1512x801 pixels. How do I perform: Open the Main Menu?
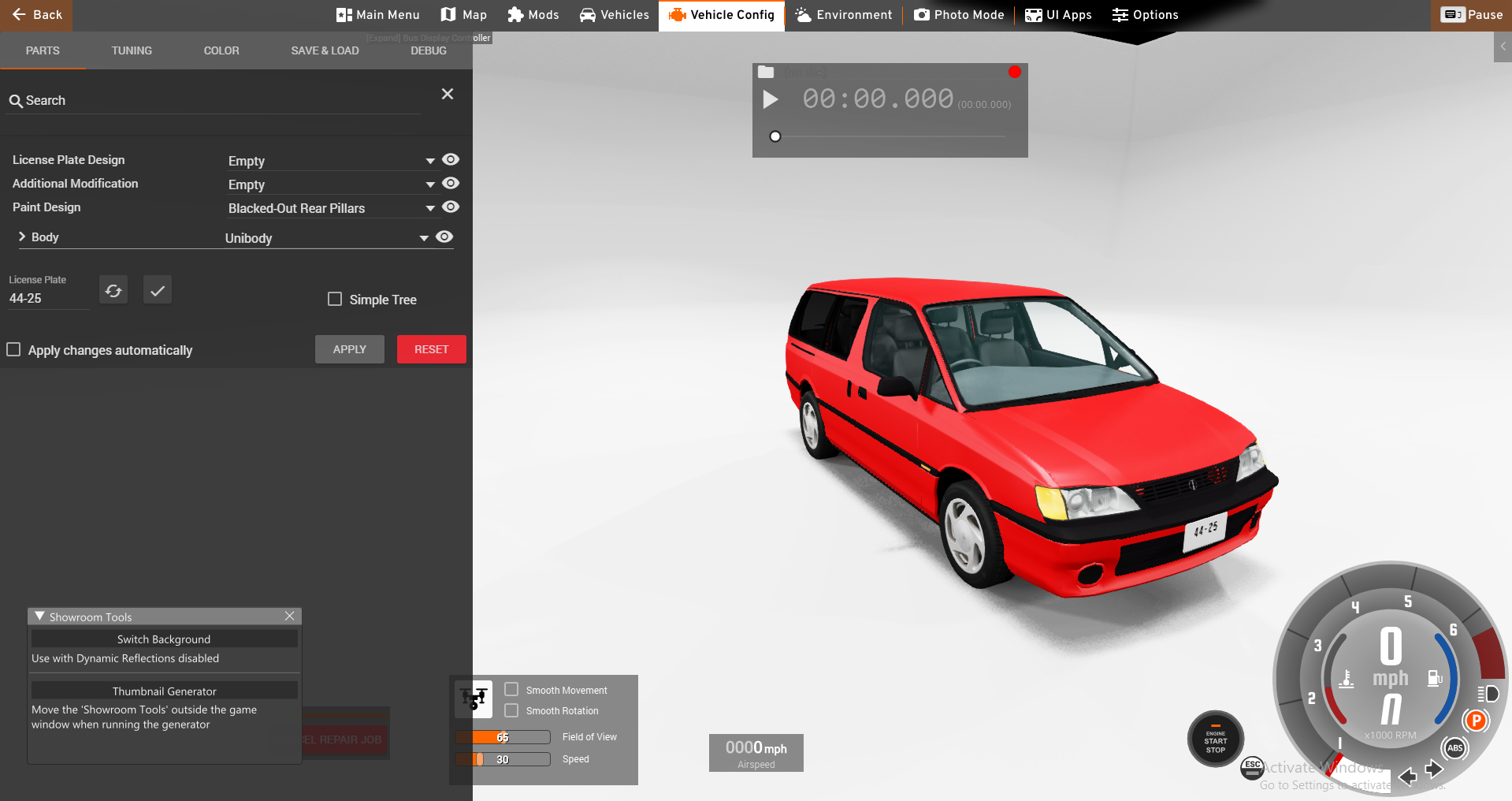coord(378,15)
